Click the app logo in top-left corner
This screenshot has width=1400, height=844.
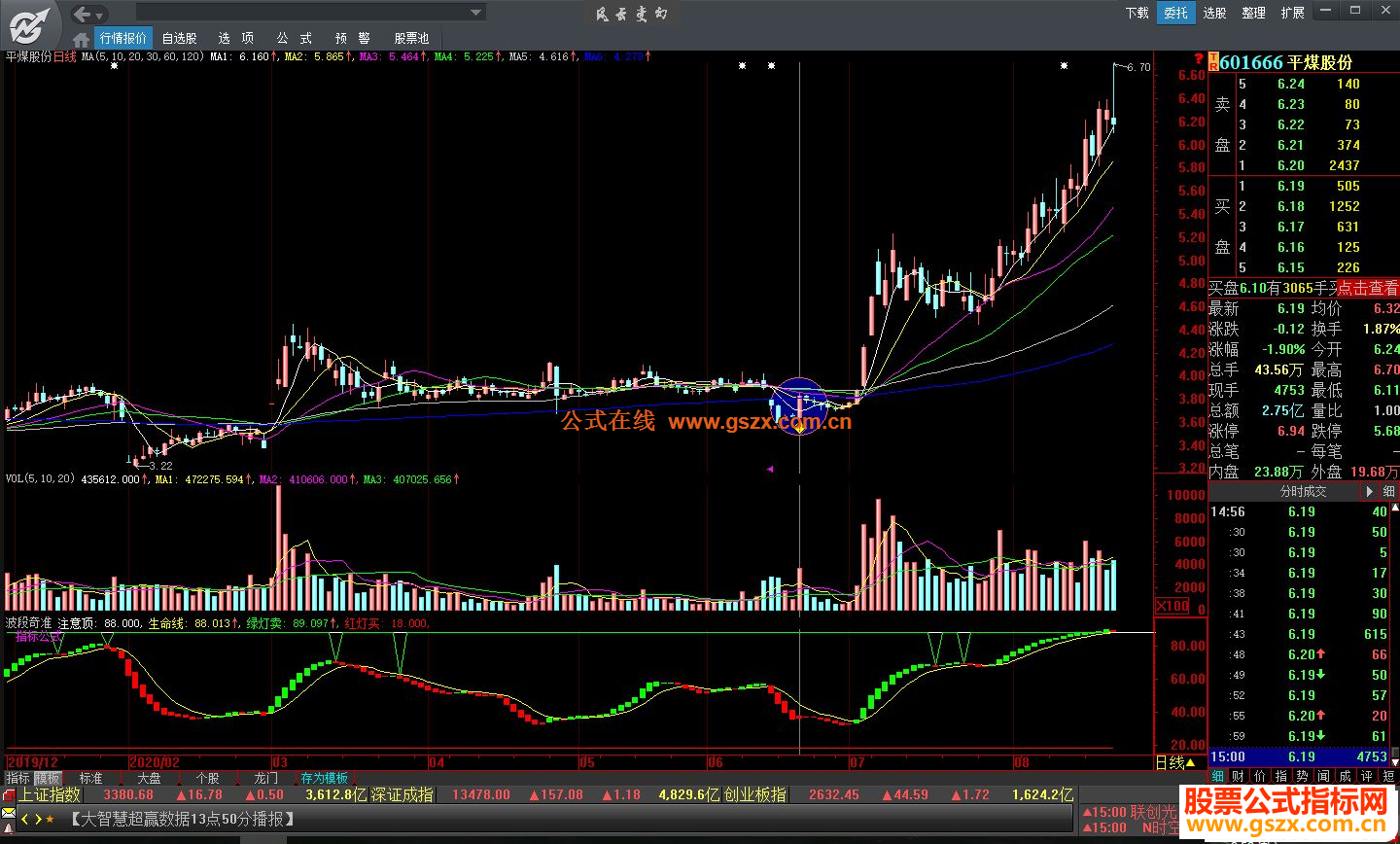[x=29, y=23]
